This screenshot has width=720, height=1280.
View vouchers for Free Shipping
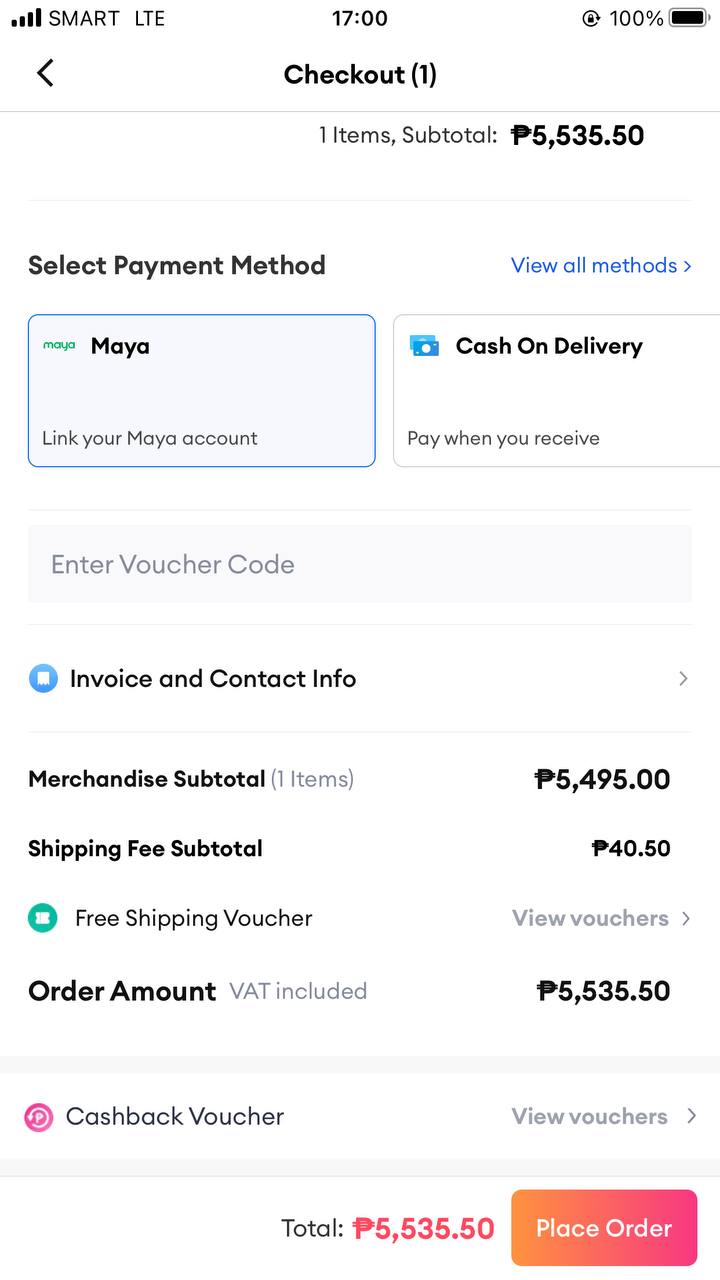click(x=590, y=918)
